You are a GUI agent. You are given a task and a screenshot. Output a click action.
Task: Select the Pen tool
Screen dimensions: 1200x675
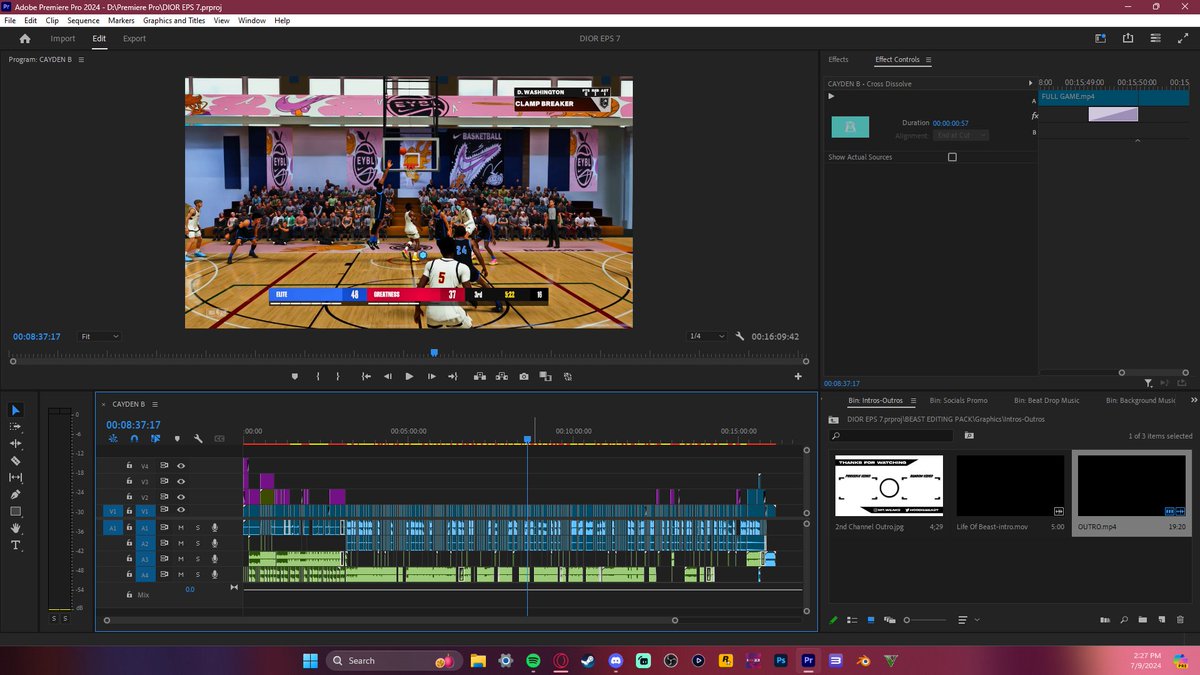click(16, 494)
